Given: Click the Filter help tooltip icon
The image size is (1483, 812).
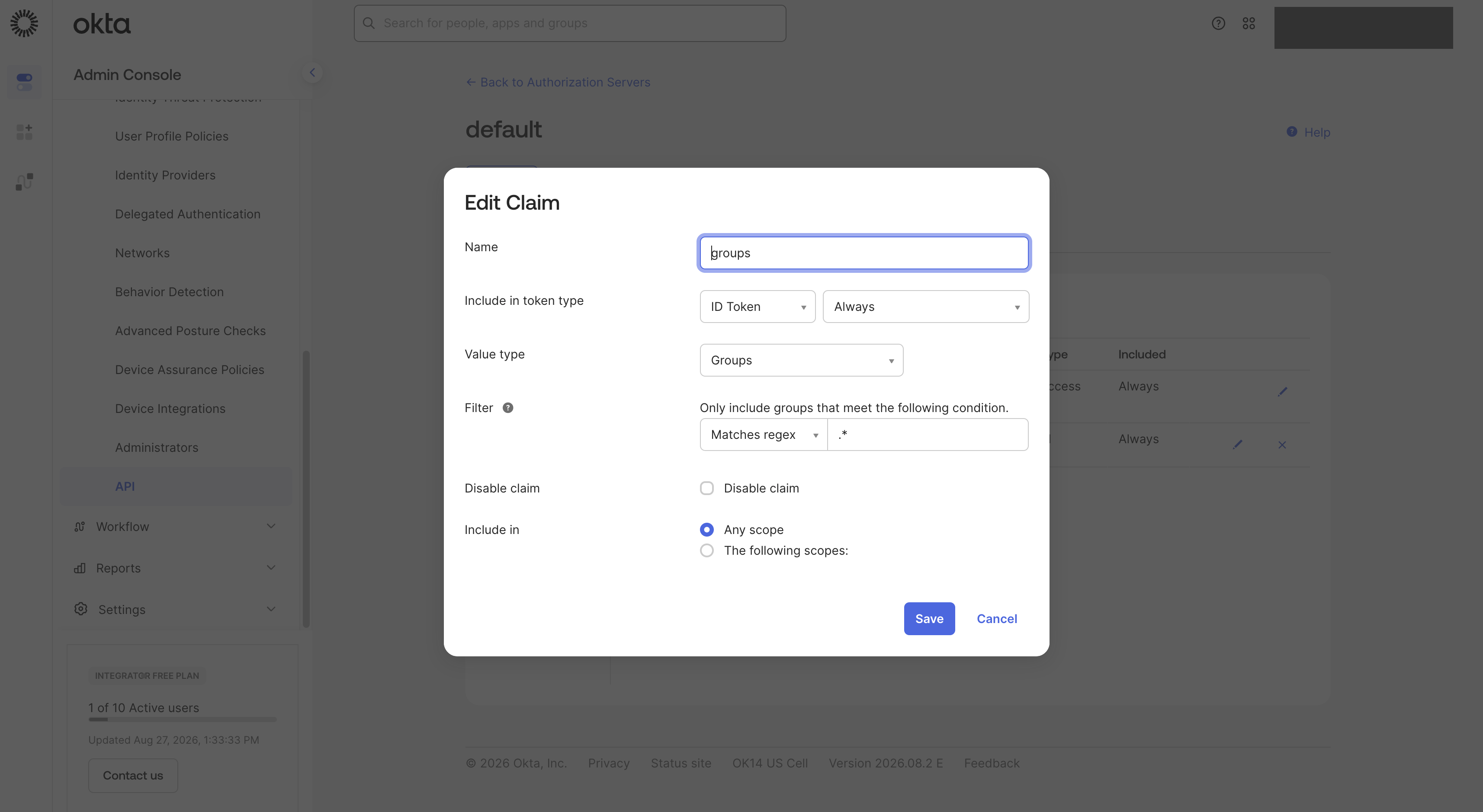Looking at the screenshot, I should 508,407.
